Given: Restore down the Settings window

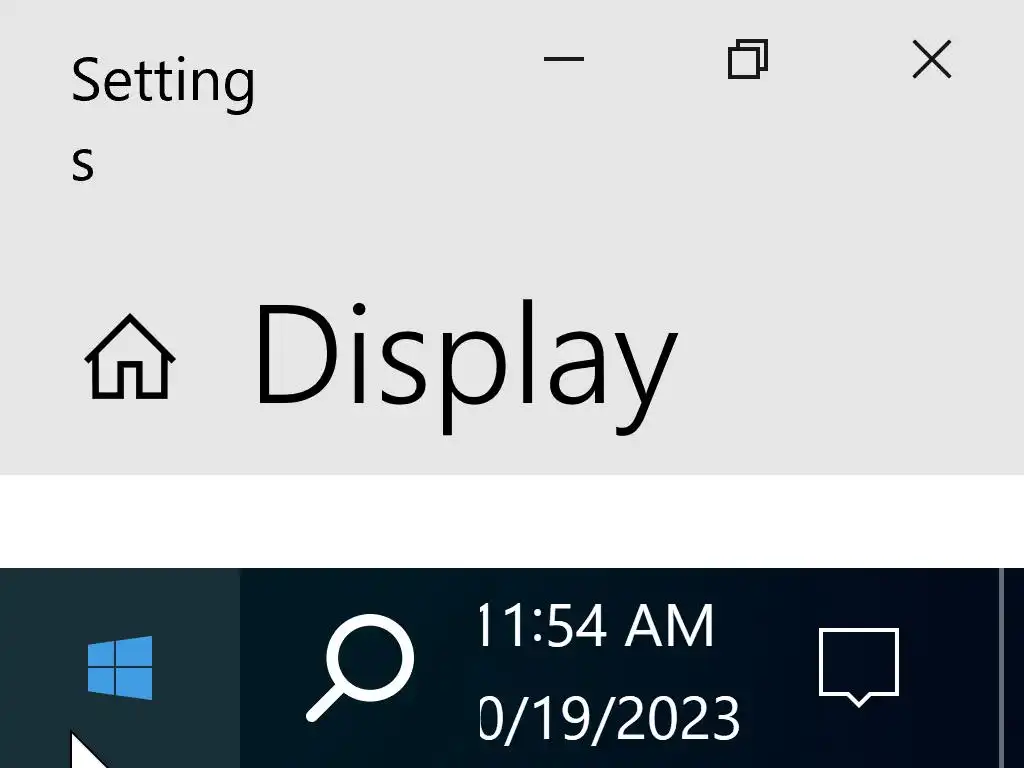Looking at the screenshot, I should pos(748,59).
